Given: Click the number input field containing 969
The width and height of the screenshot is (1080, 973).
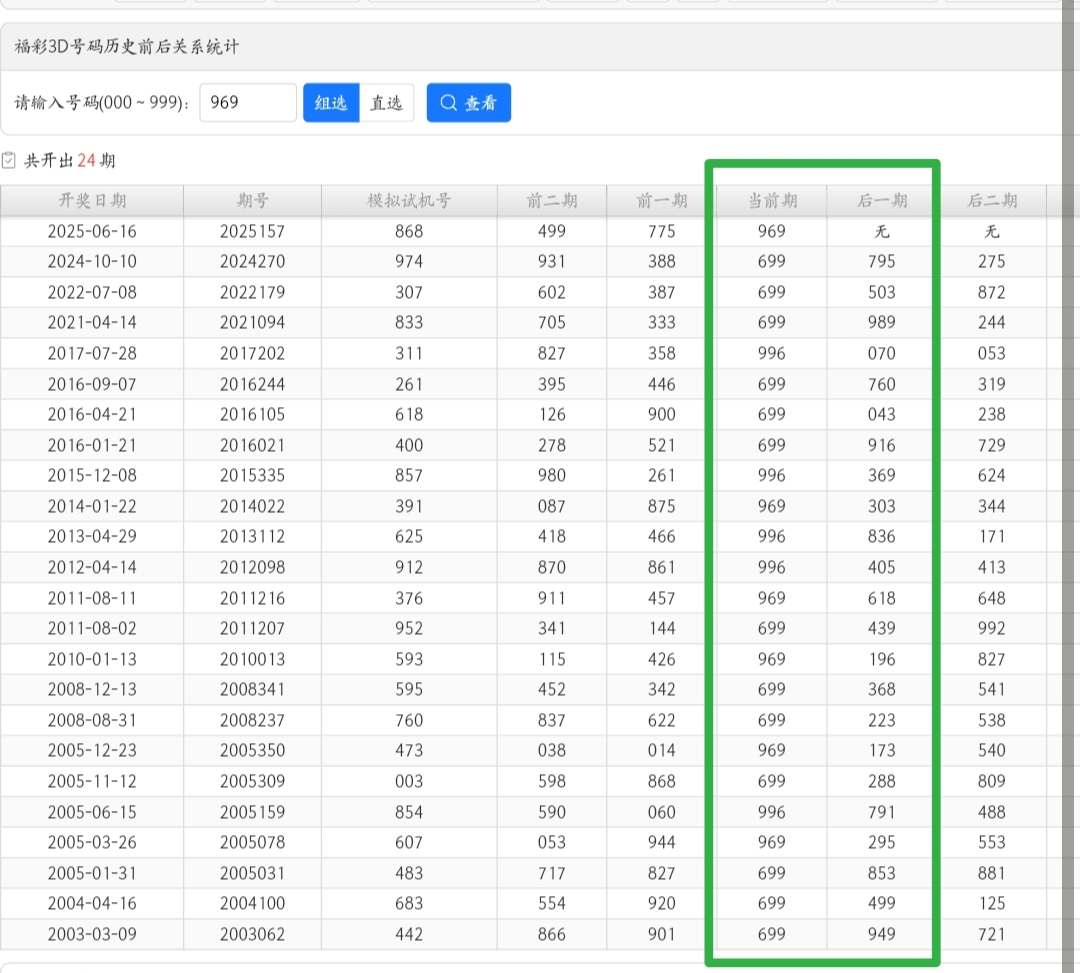Looking at the screenshot, I should (x=248, y=103).
